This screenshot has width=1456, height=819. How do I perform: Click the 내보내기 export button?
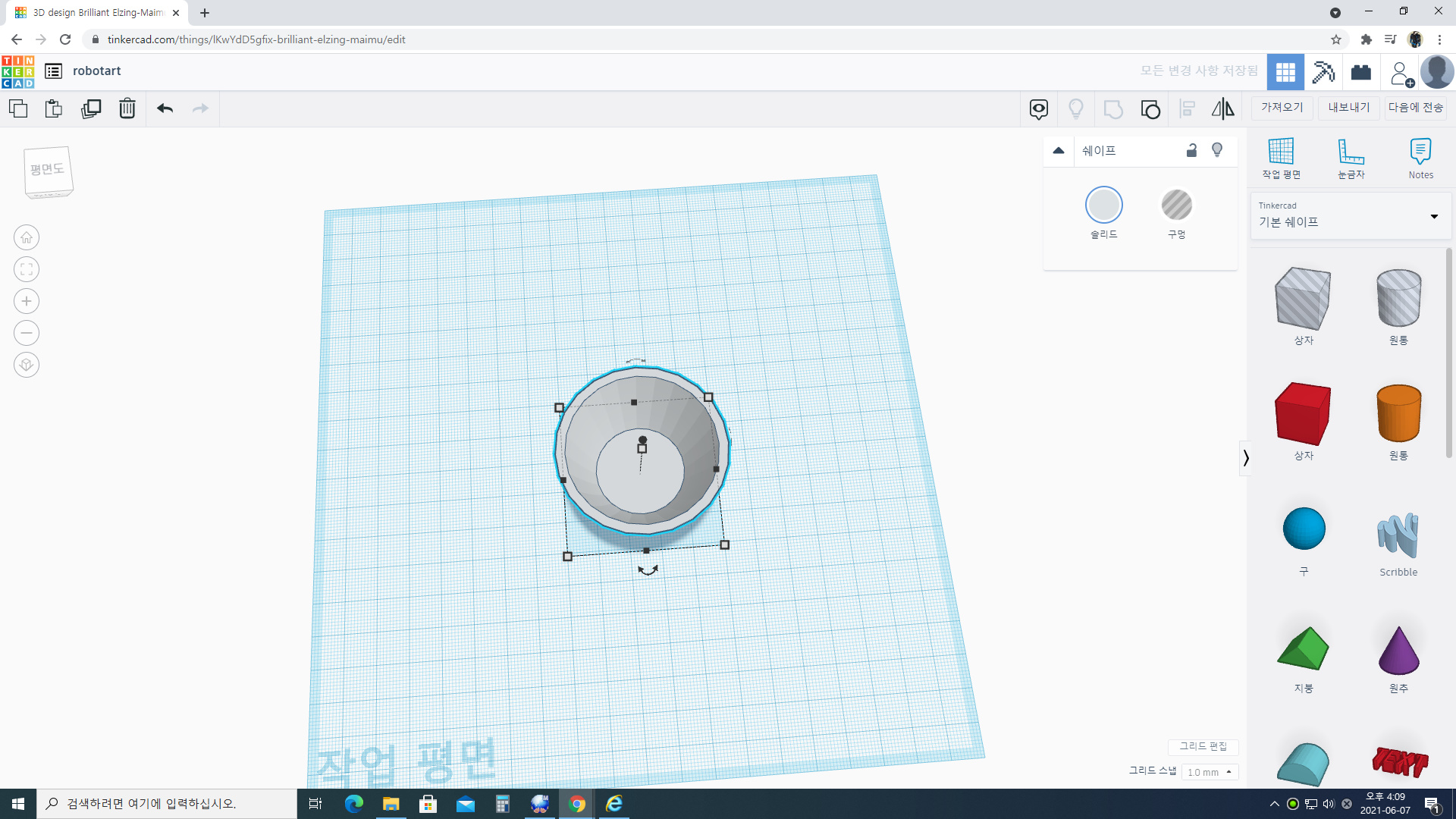tap(1348, 108)
